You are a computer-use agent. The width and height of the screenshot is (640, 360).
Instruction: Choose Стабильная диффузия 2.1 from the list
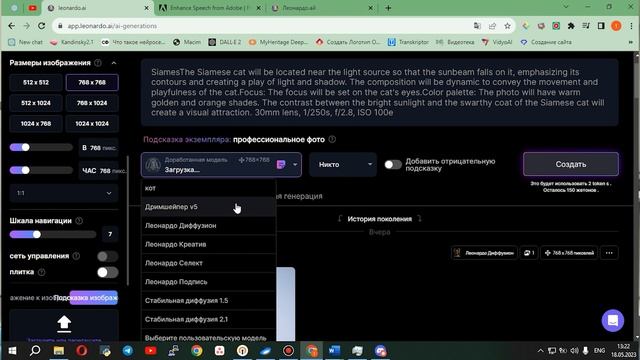pyautogui.click(x=209, y=320)
